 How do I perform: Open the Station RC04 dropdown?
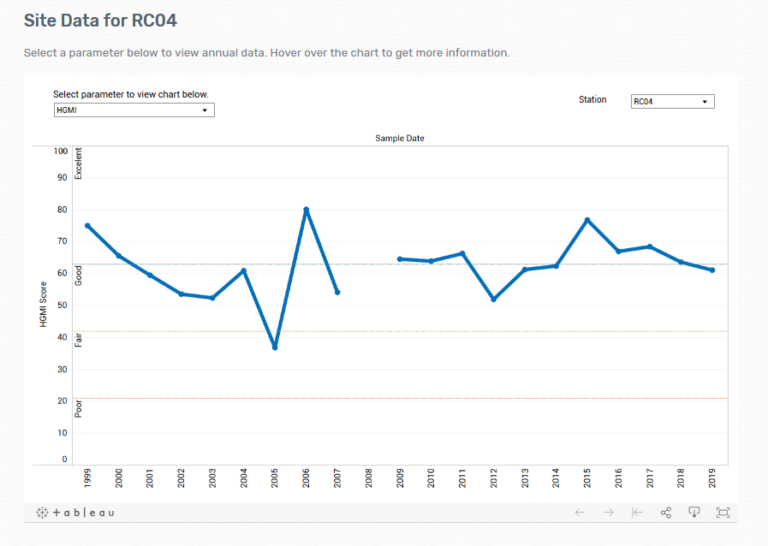pyautogui.click(x=672, y=101)
